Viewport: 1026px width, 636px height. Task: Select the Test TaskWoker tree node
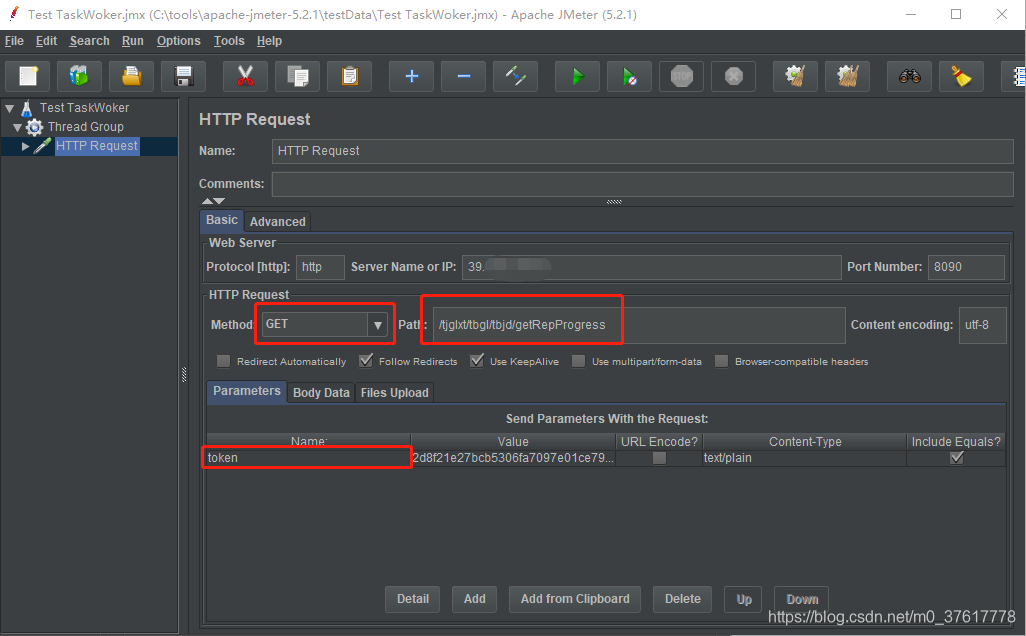[84, 108]
